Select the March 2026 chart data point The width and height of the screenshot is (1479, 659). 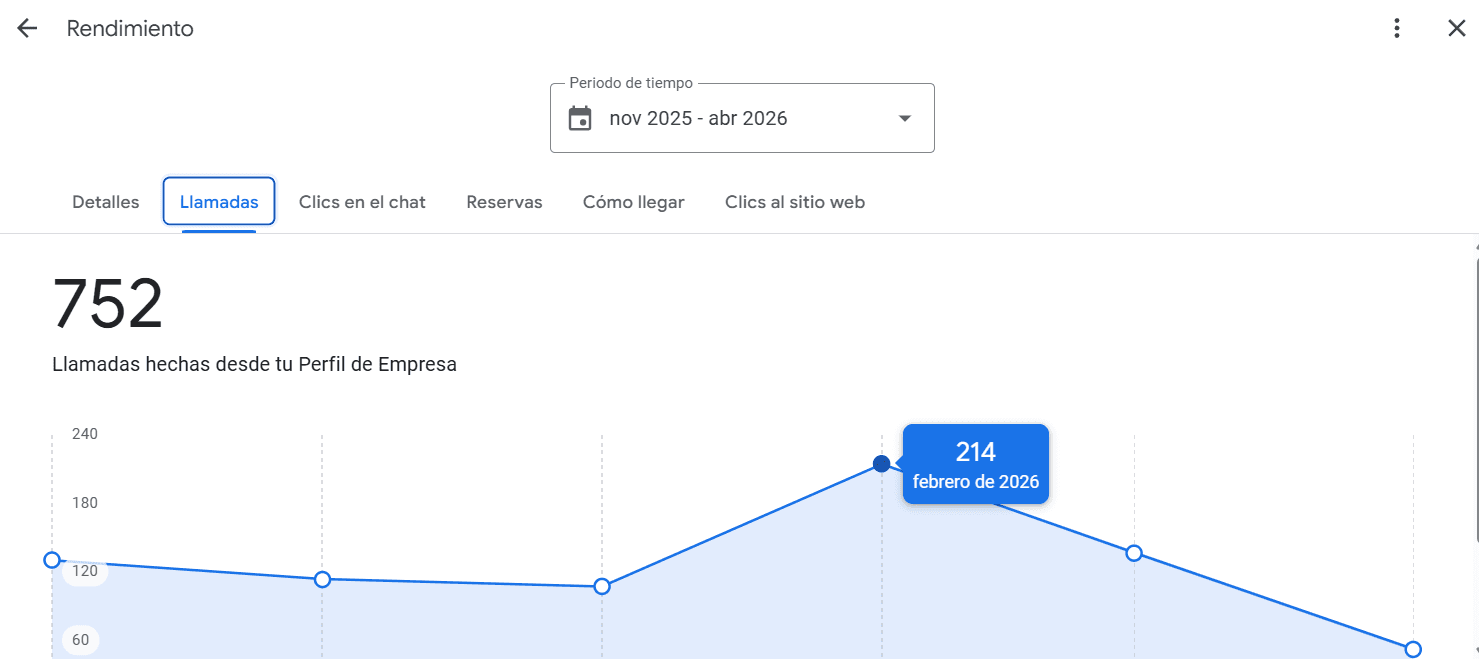coord(1134,553)
